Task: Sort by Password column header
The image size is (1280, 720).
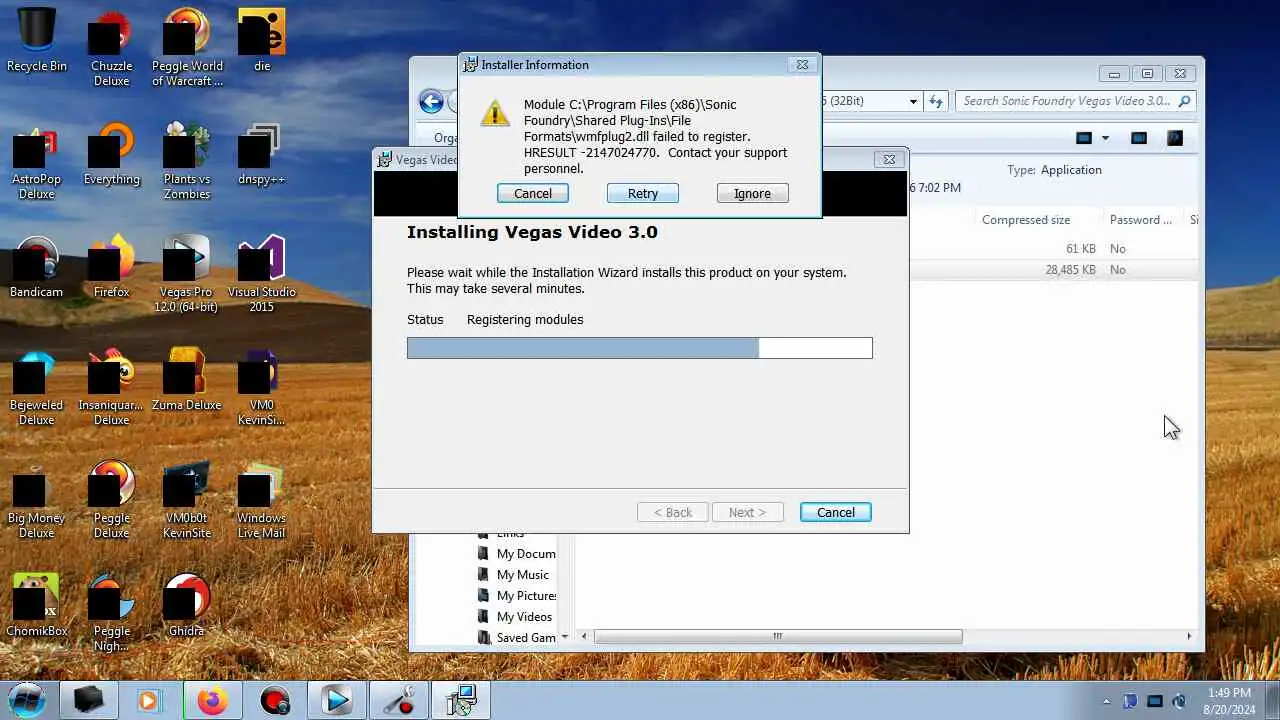Action: click(x=1140, y=220)
